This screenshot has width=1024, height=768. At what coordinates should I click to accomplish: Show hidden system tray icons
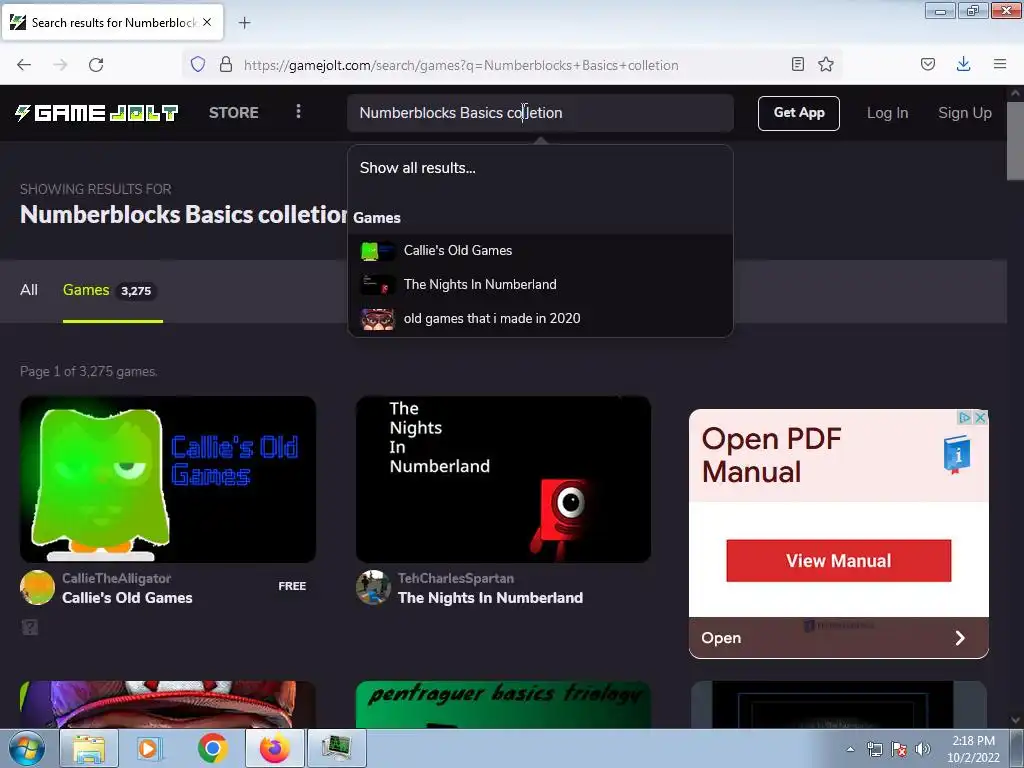850,749
